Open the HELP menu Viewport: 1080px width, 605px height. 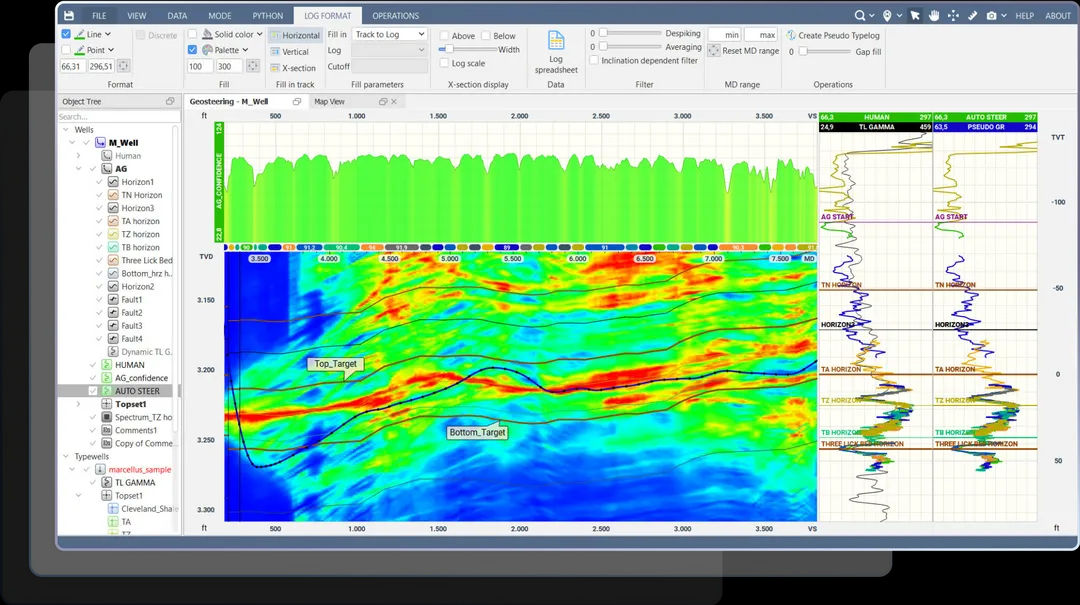pyautogui.click(x=1024, y=15)
